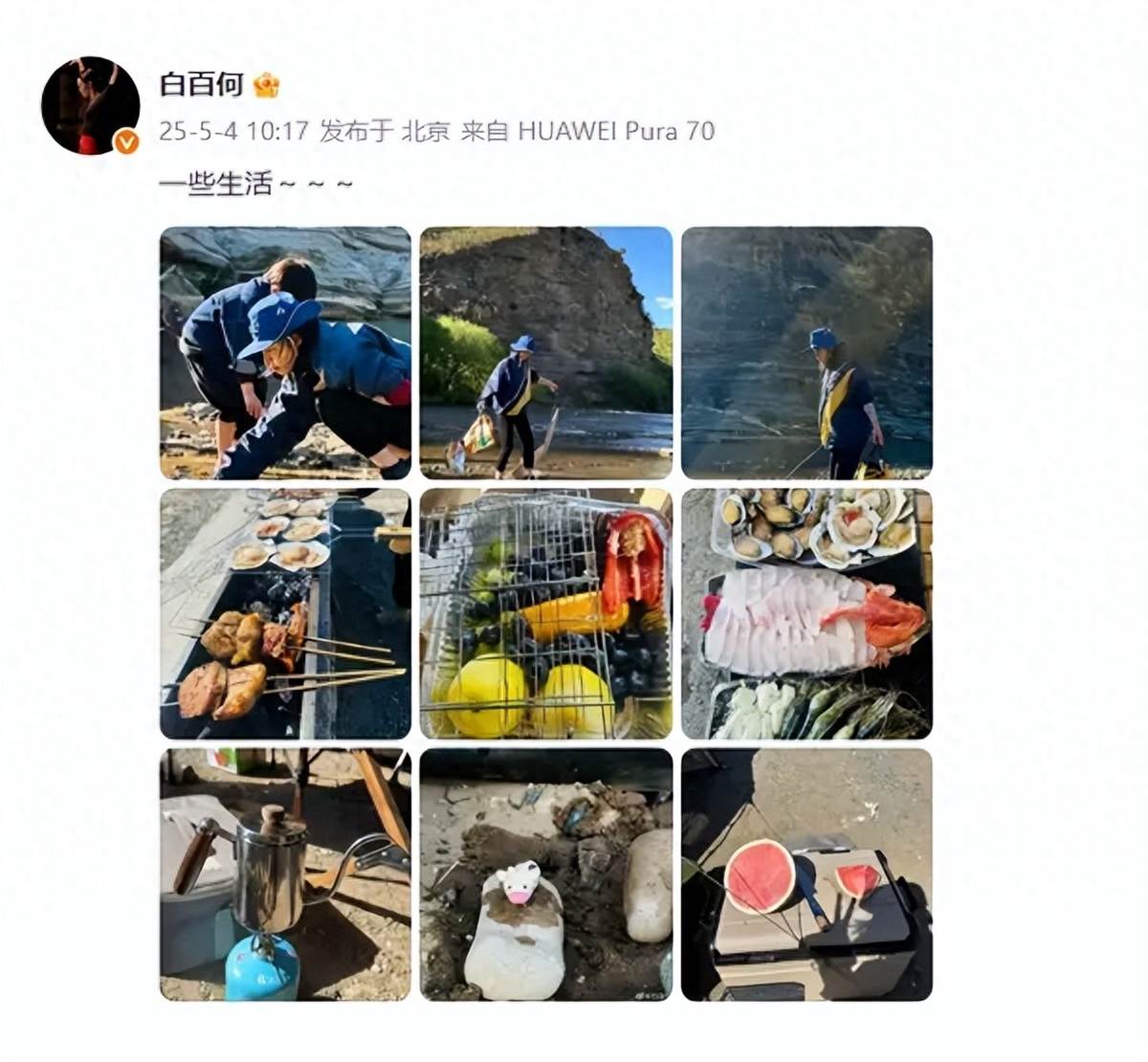Viewport: 1148px width, 1062px height.
Task: Click the post timestamp 25-5-4 10:17
Action: coord(233,130)
